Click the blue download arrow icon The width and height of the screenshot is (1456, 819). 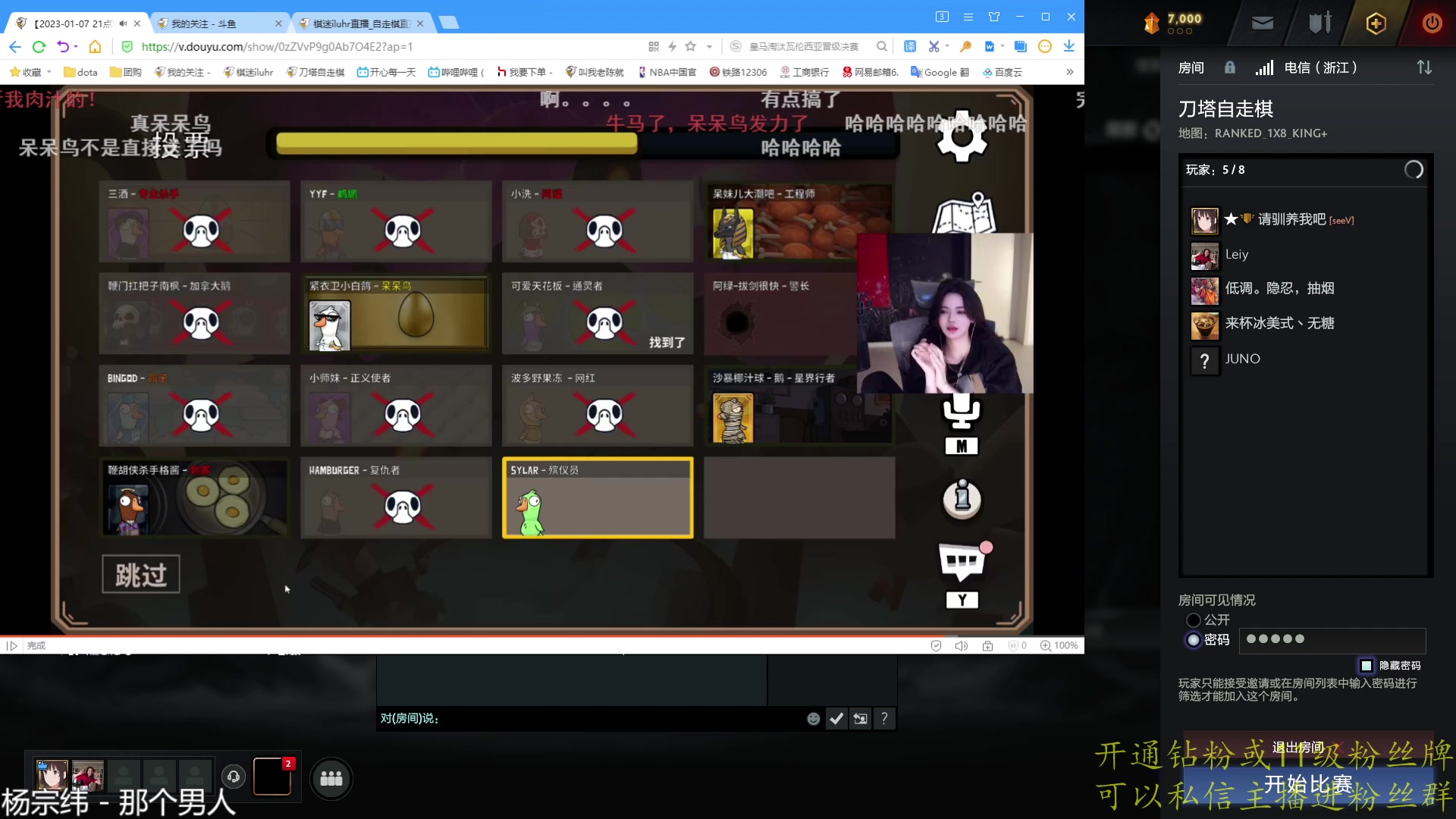(x=1068, y=47)
